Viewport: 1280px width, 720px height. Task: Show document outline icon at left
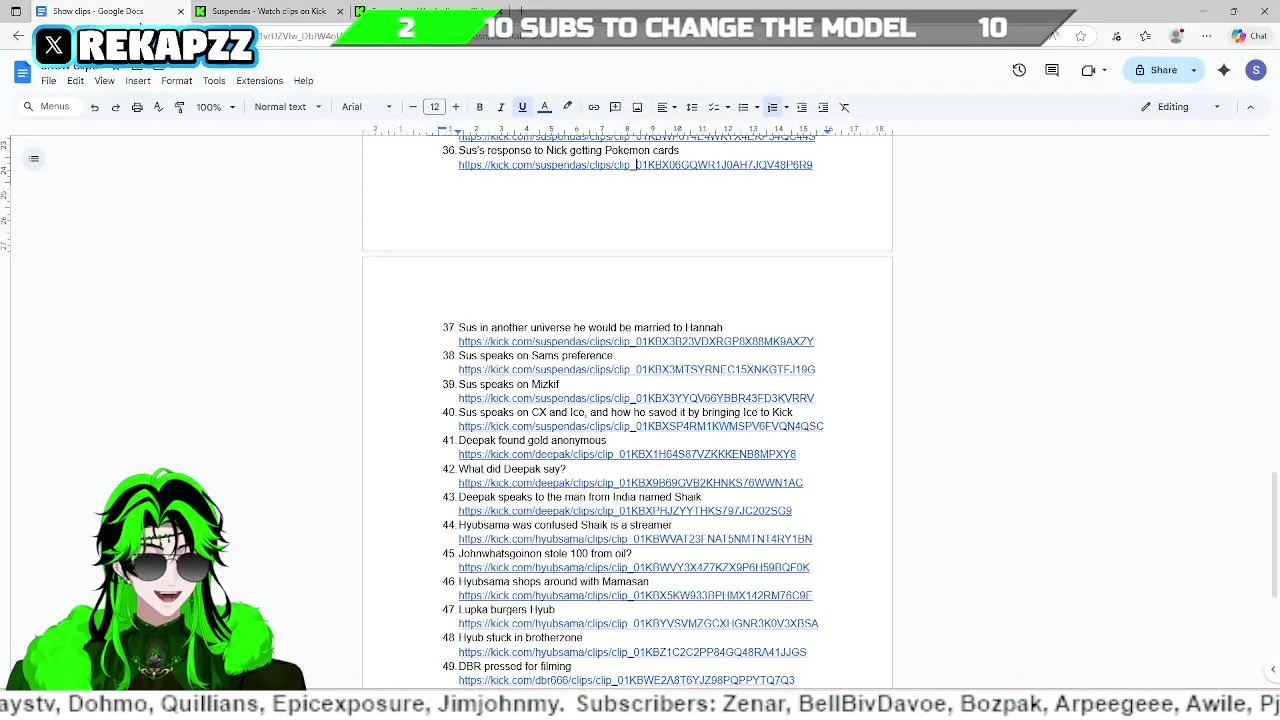[34, 158]
